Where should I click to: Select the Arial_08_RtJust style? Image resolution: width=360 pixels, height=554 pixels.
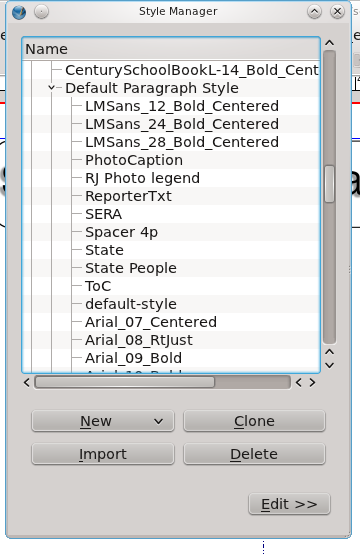click(139, 340)
